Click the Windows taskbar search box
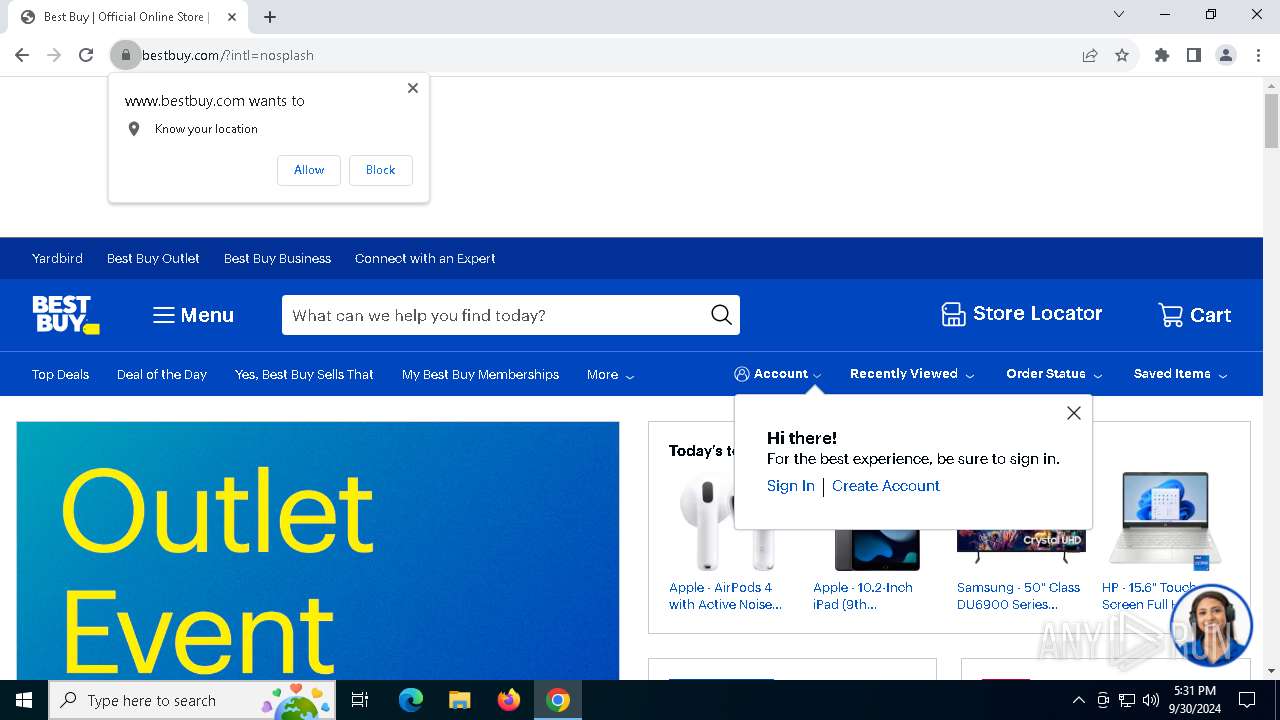This screenshot has height=720, width=1280. [x=193, y=700]
